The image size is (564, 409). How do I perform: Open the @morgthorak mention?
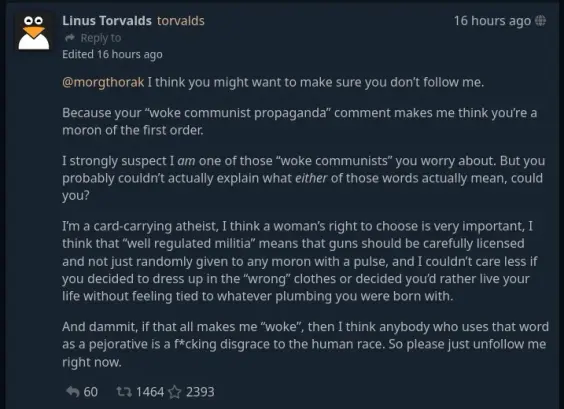pyautogui.click(x=103, y=82)
